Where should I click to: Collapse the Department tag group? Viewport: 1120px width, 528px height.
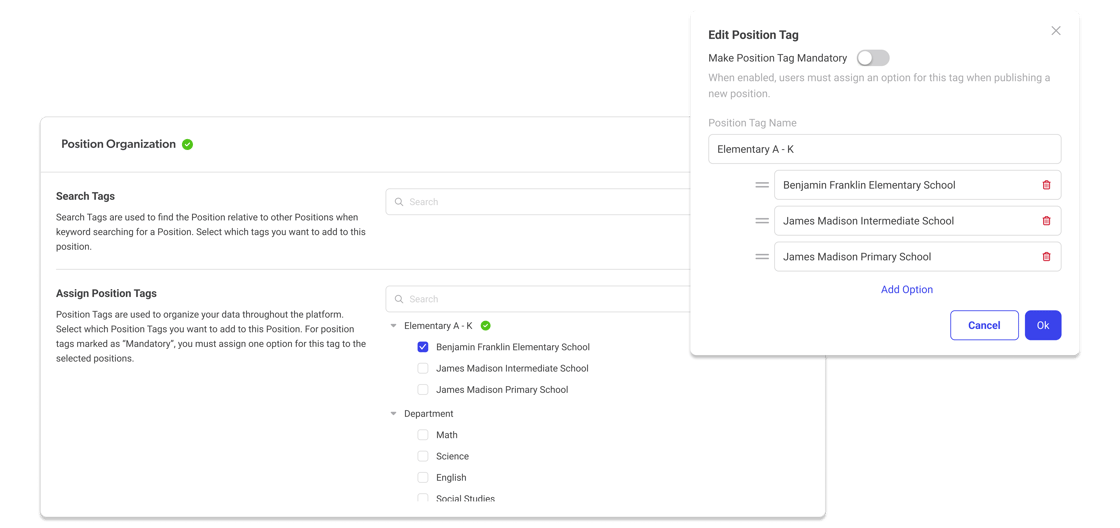pyautogui.click(x=393, y=414)
